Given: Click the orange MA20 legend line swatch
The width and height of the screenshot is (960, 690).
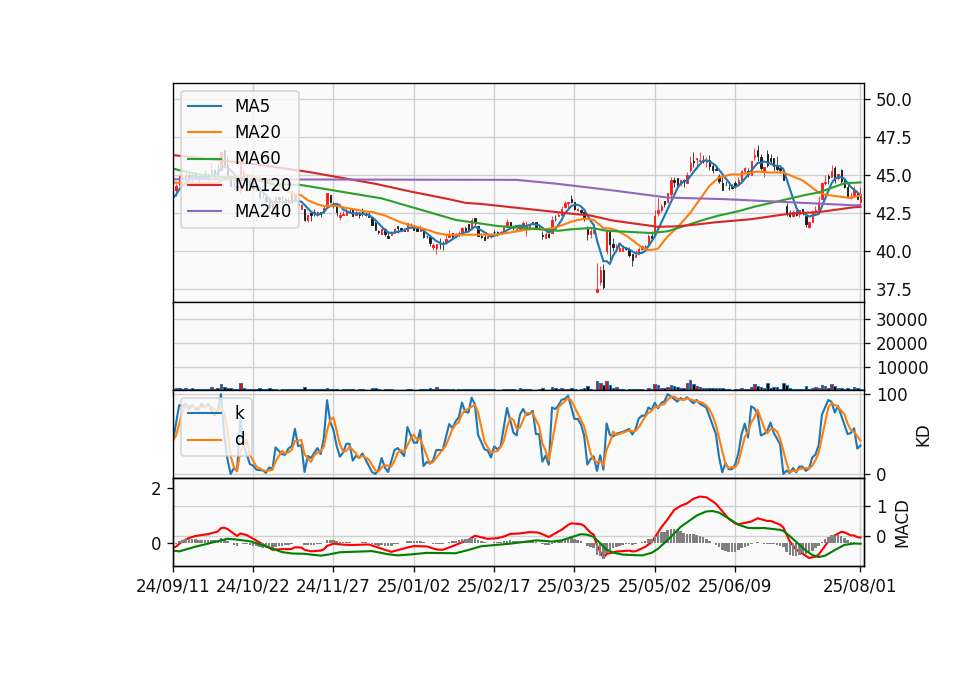Looking at the screenshot, I should [204, 132].
